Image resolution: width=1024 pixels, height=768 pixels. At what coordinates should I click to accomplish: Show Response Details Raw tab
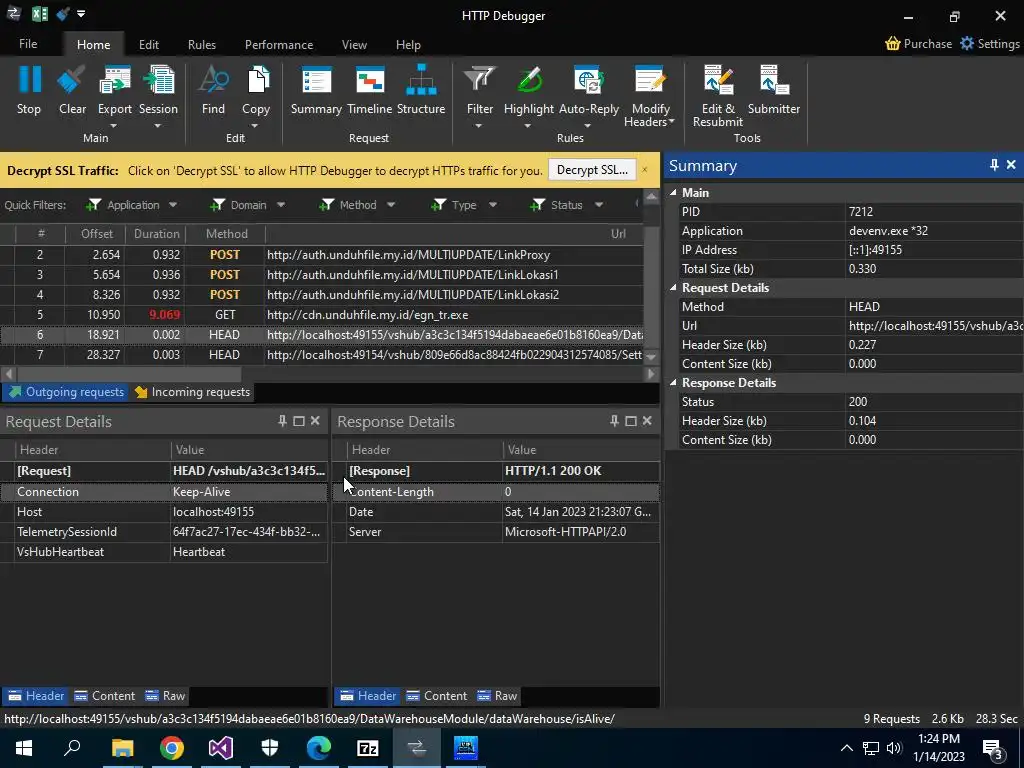(x=498, y=696)
